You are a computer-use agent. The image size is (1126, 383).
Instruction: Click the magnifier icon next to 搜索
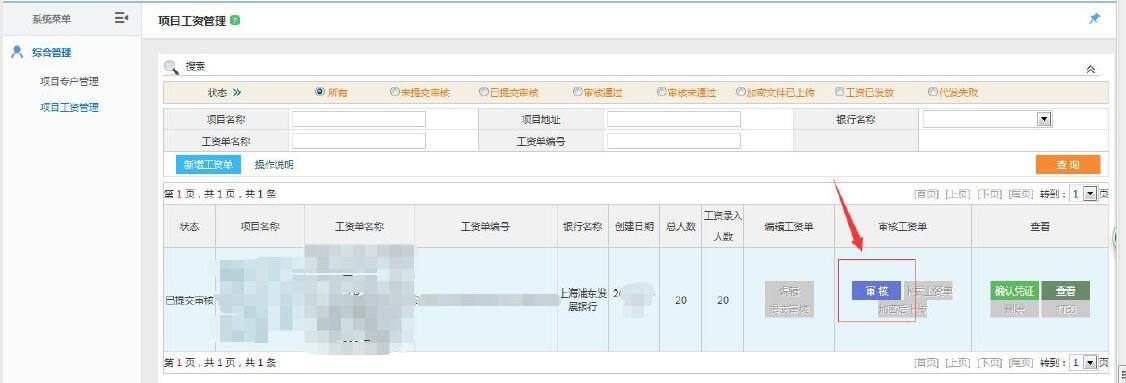tap(171, 68)
